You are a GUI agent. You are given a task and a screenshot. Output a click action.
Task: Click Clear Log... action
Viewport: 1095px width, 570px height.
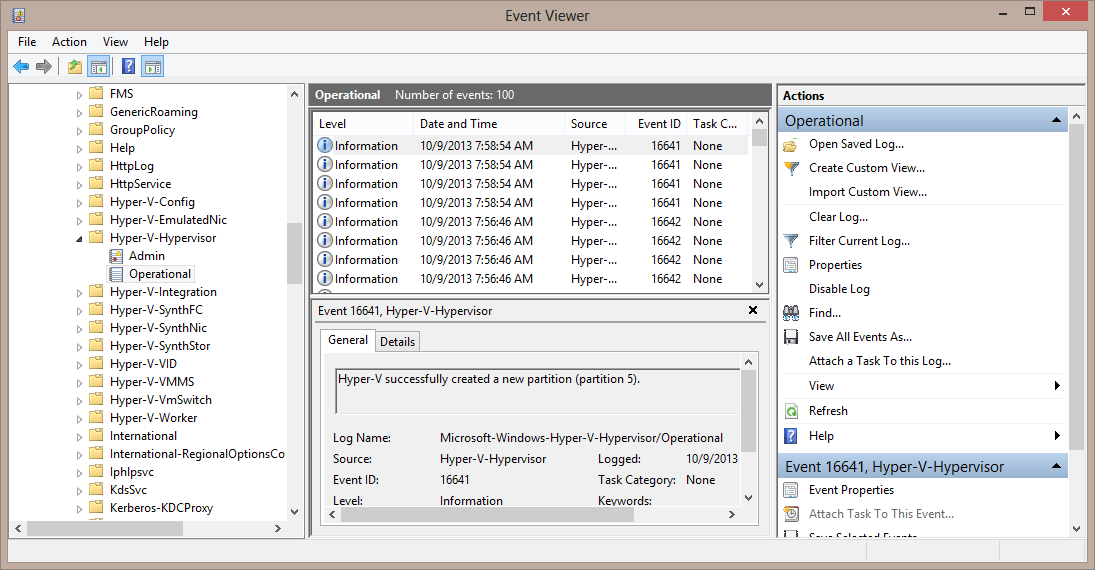click(838, 217)
